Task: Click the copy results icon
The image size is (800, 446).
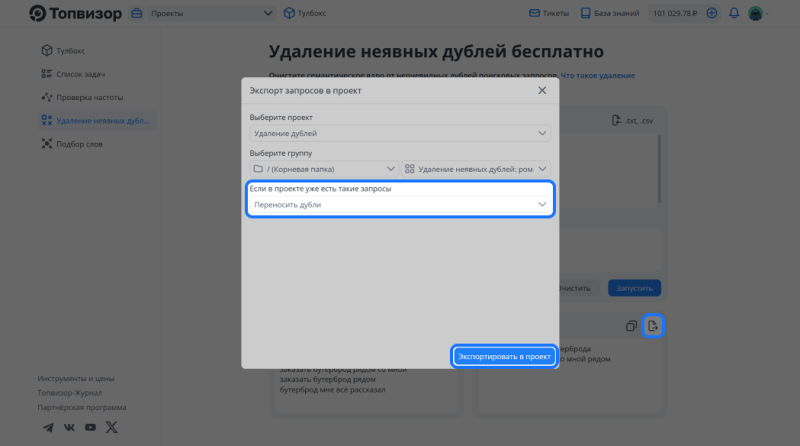Action: point(631,326)
